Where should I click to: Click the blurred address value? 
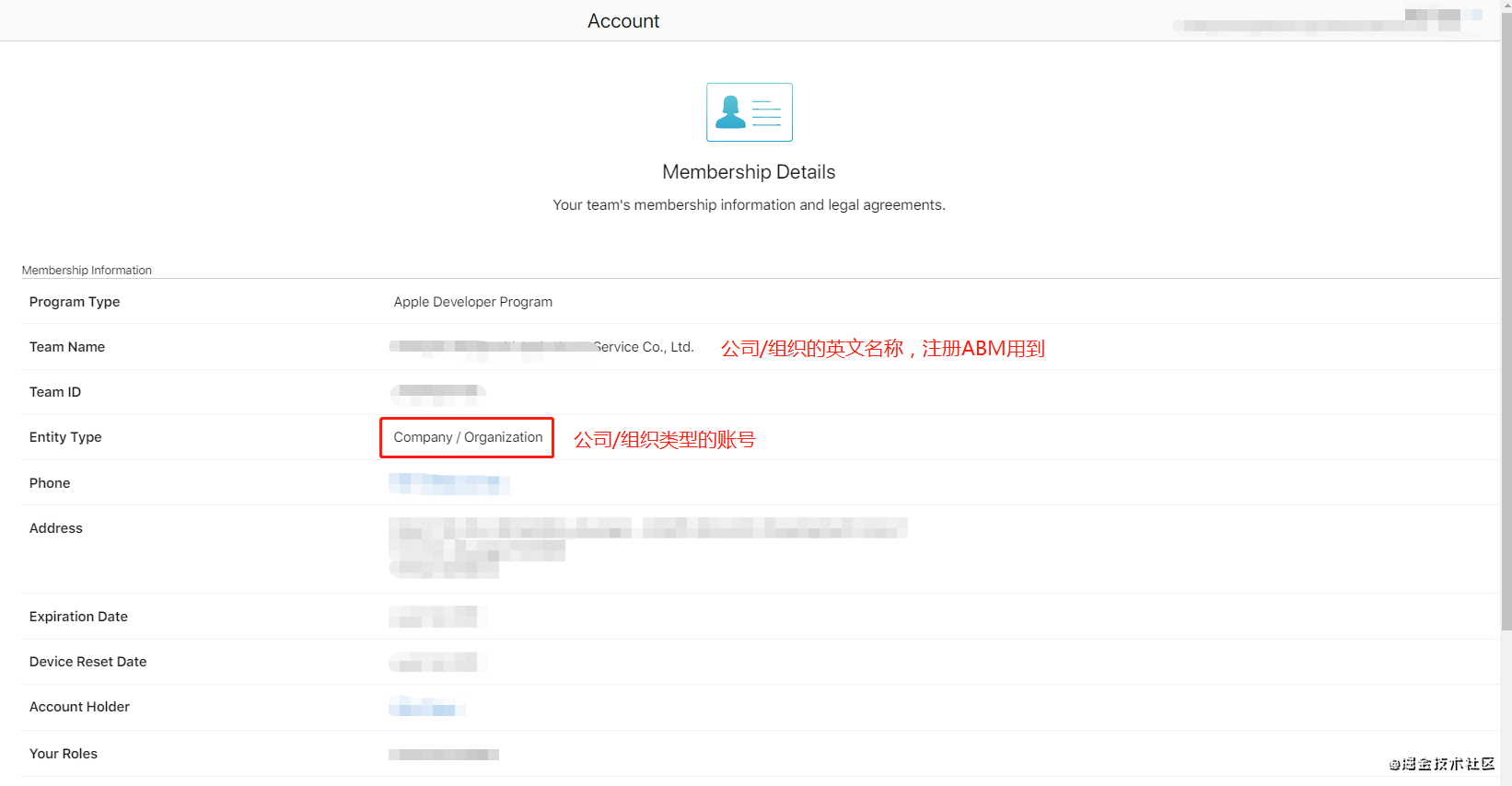click(647, 548)
